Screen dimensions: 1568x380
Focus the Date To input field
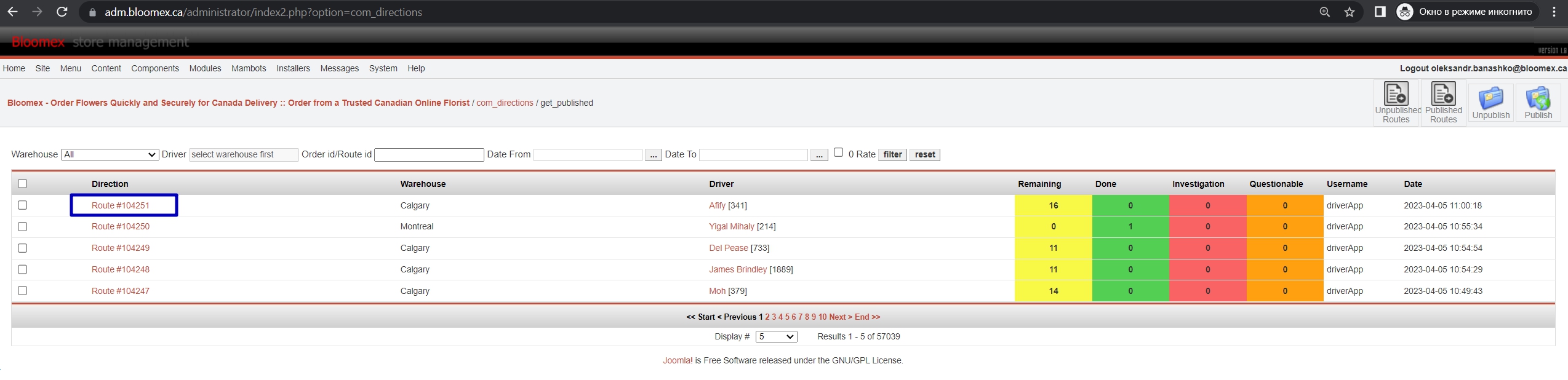pos(753,154)
